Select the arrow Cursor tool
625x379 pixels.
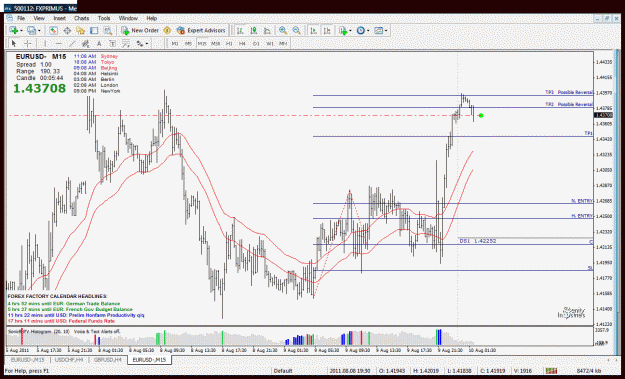click(14, 43)
